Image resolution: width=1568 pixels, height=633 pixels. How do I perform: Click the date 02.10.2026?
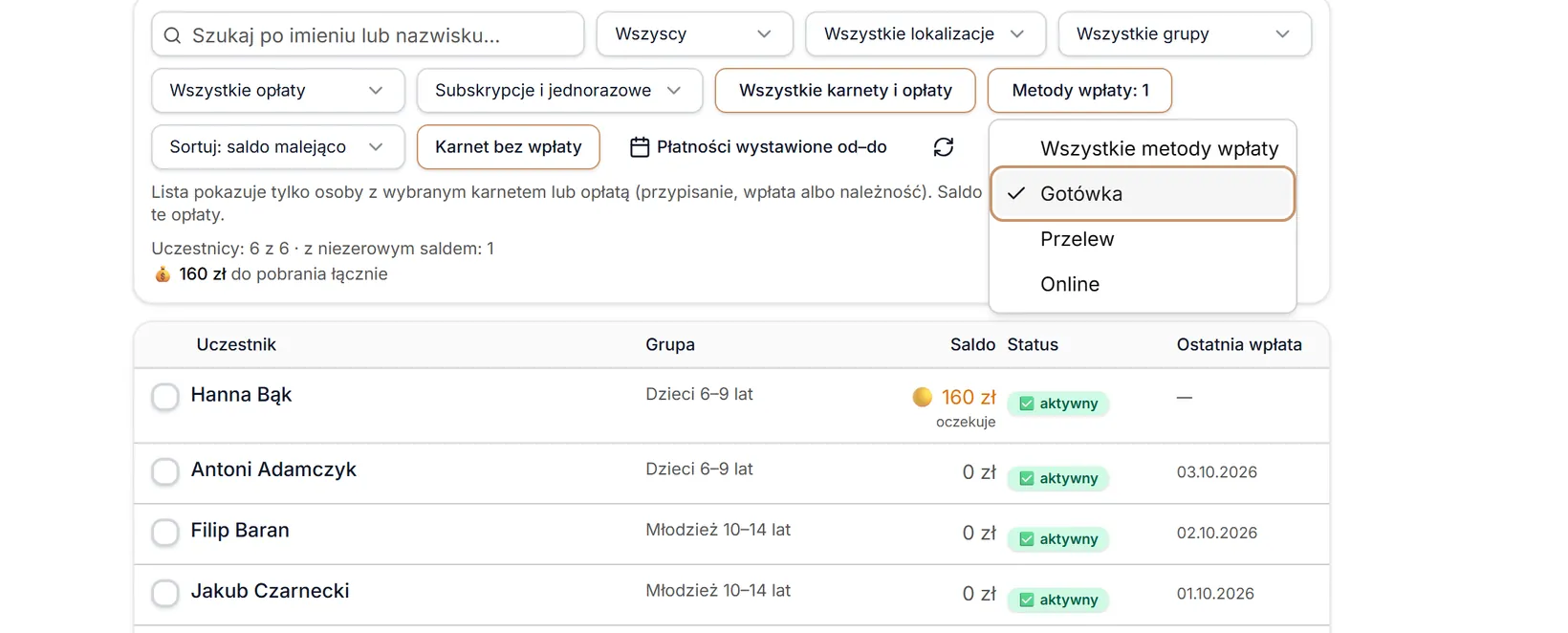pyautogui.click(x=1216, y=533)
